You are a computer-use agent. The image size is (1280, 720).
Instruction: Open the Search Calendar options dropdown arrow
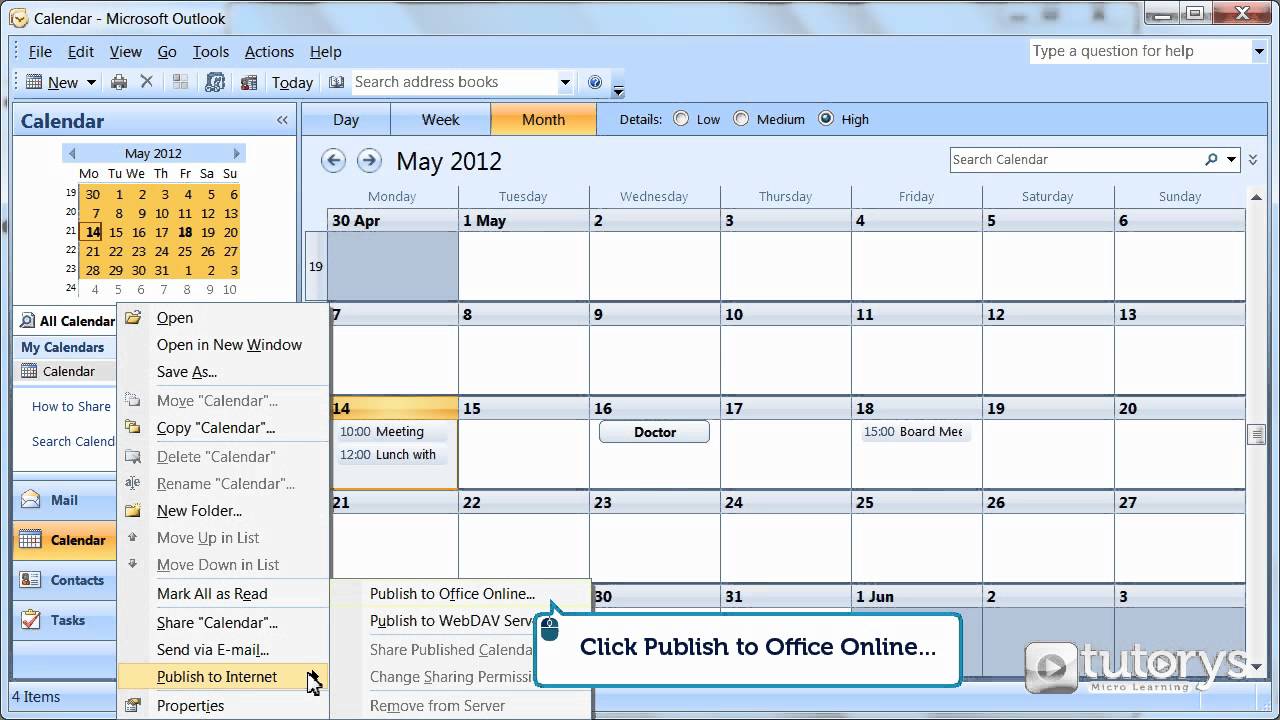pos(1232,159)
